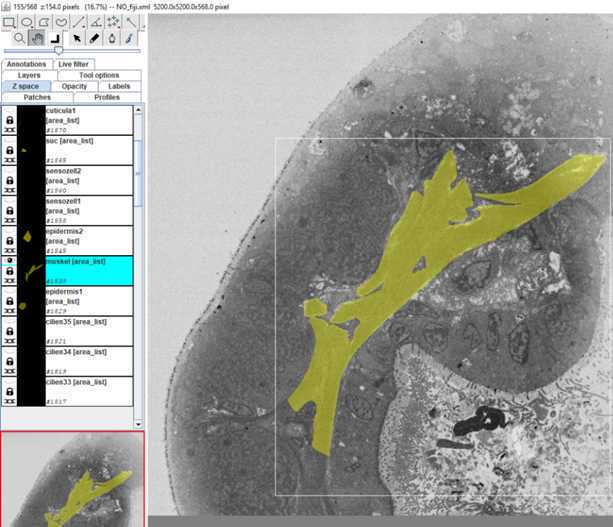This screenshot has width=613, height=527.
Task: Select the Oval selection tool
Action: (27, 22)
